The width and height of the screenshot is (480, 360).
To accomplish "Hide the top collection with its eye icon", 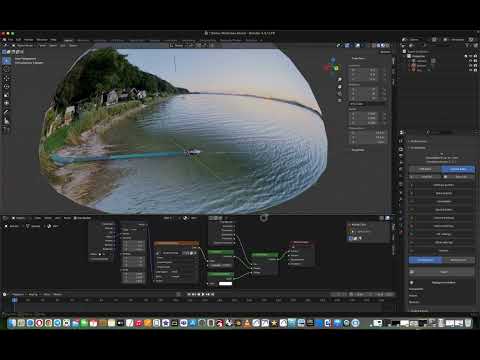I will tap(471, 56).
